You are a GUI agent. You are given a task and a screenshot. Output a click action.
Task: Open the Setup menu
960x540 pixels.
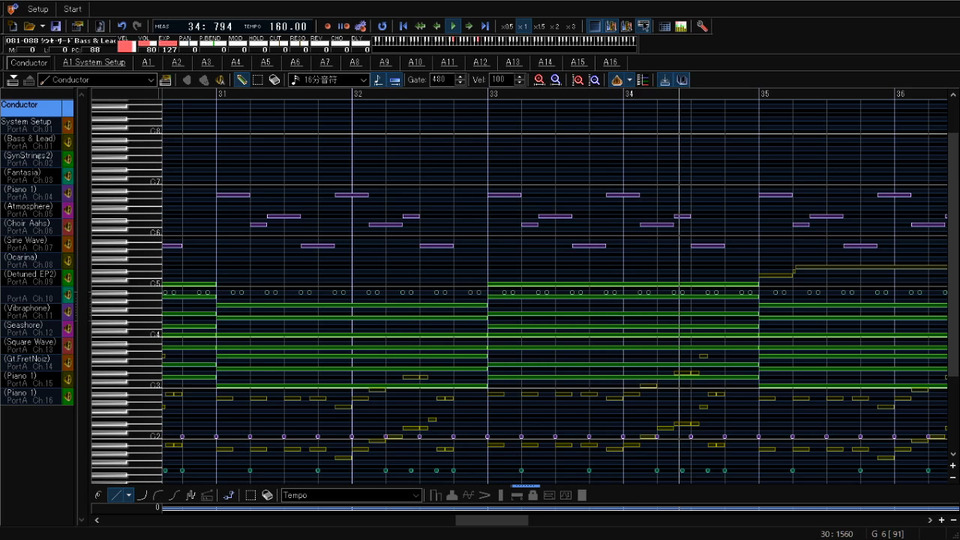click(x=37, y=9)
